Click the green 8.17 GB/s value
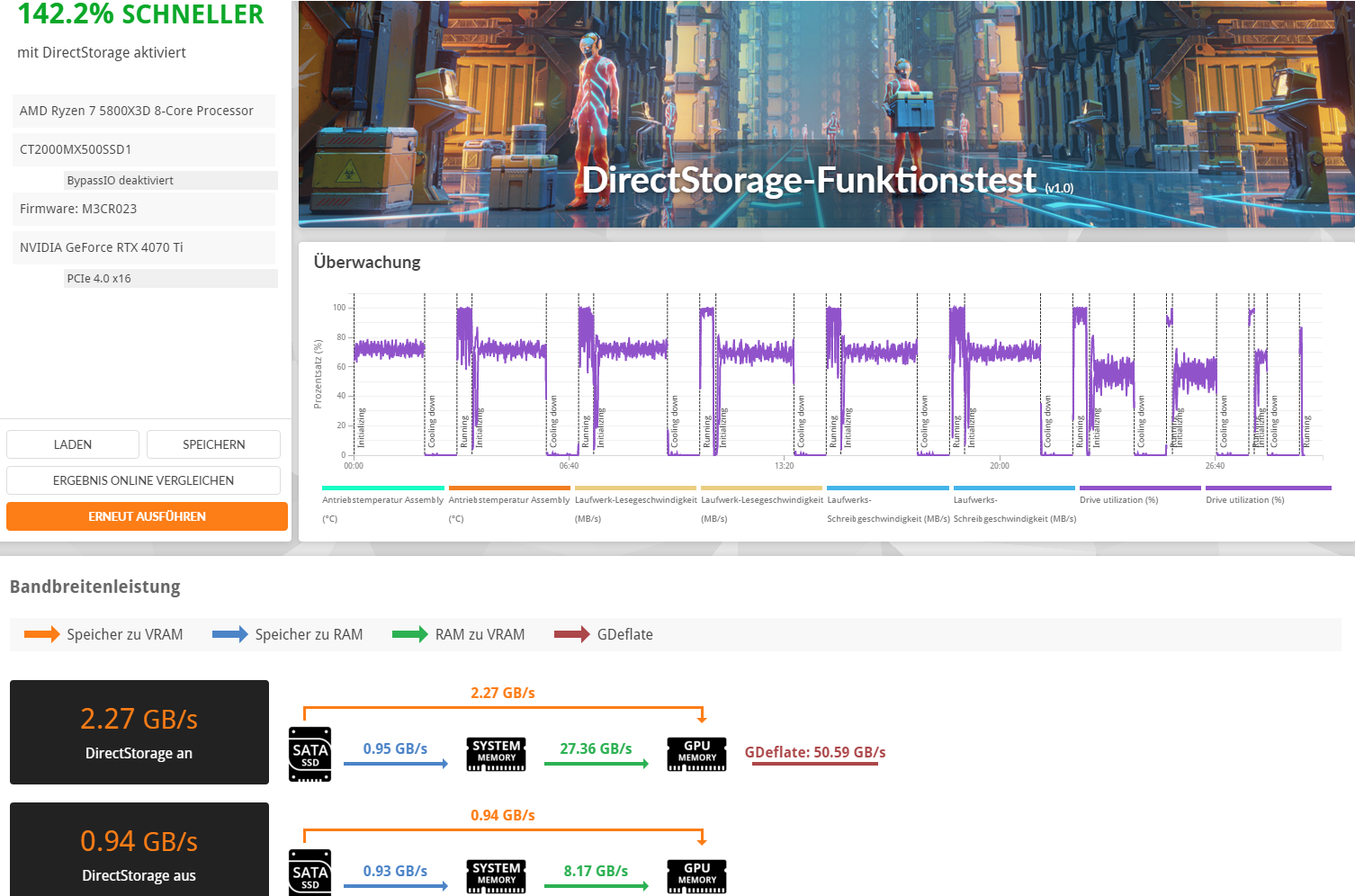The height and width of the screenshot is (896, 1355). (x=596, y=871)
